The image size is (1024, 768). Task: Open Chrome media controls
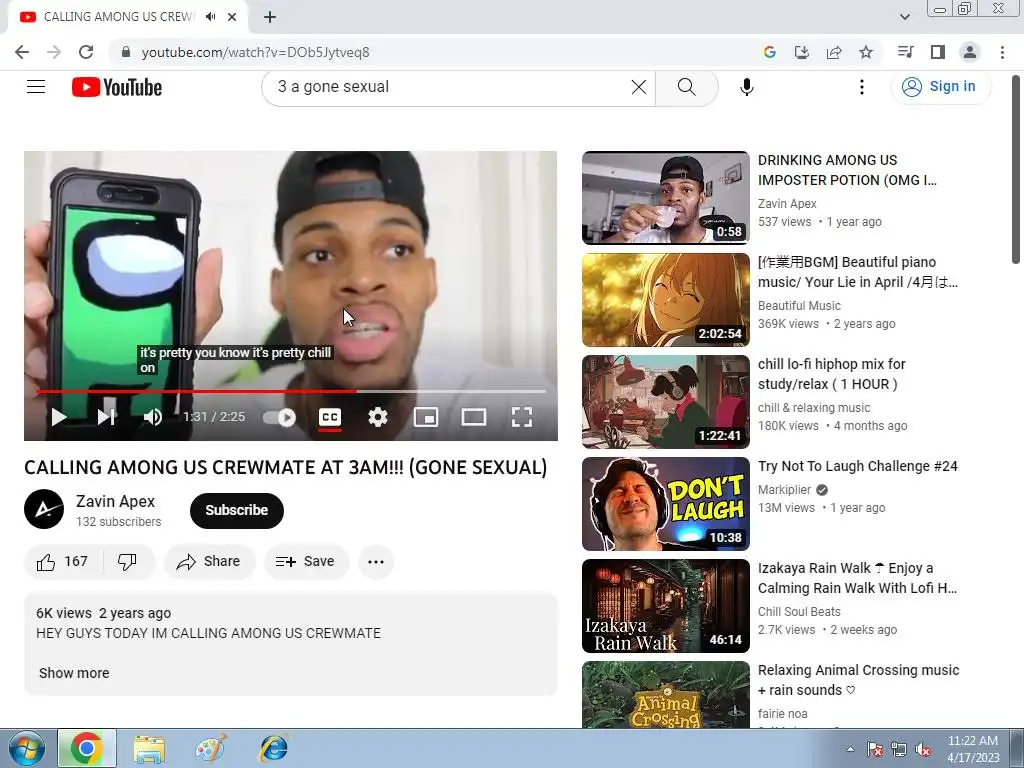click(x=905, y=52)
